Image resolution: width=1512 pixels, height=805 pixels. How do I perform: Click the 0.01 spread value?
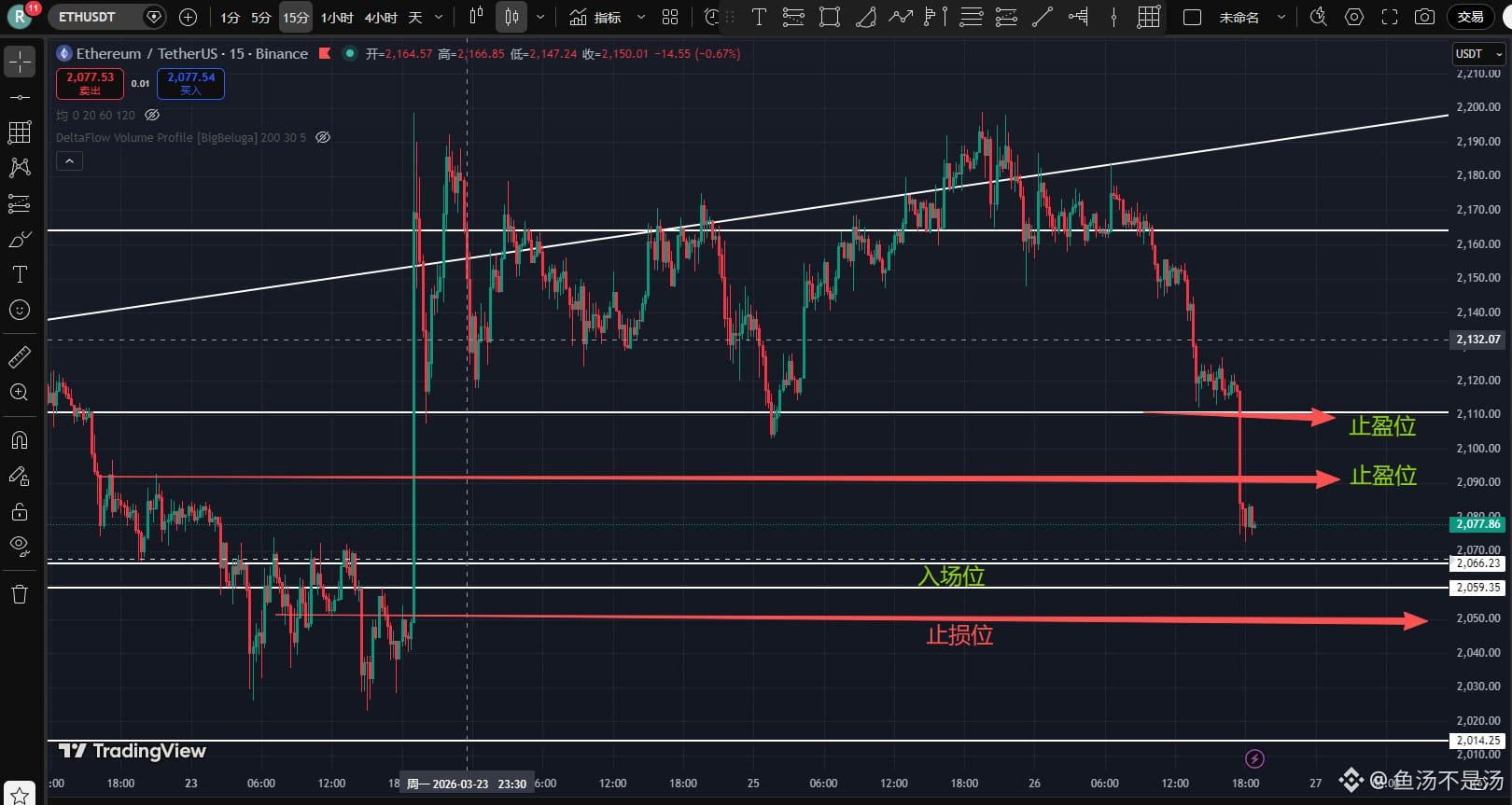(x=140, y=83)
